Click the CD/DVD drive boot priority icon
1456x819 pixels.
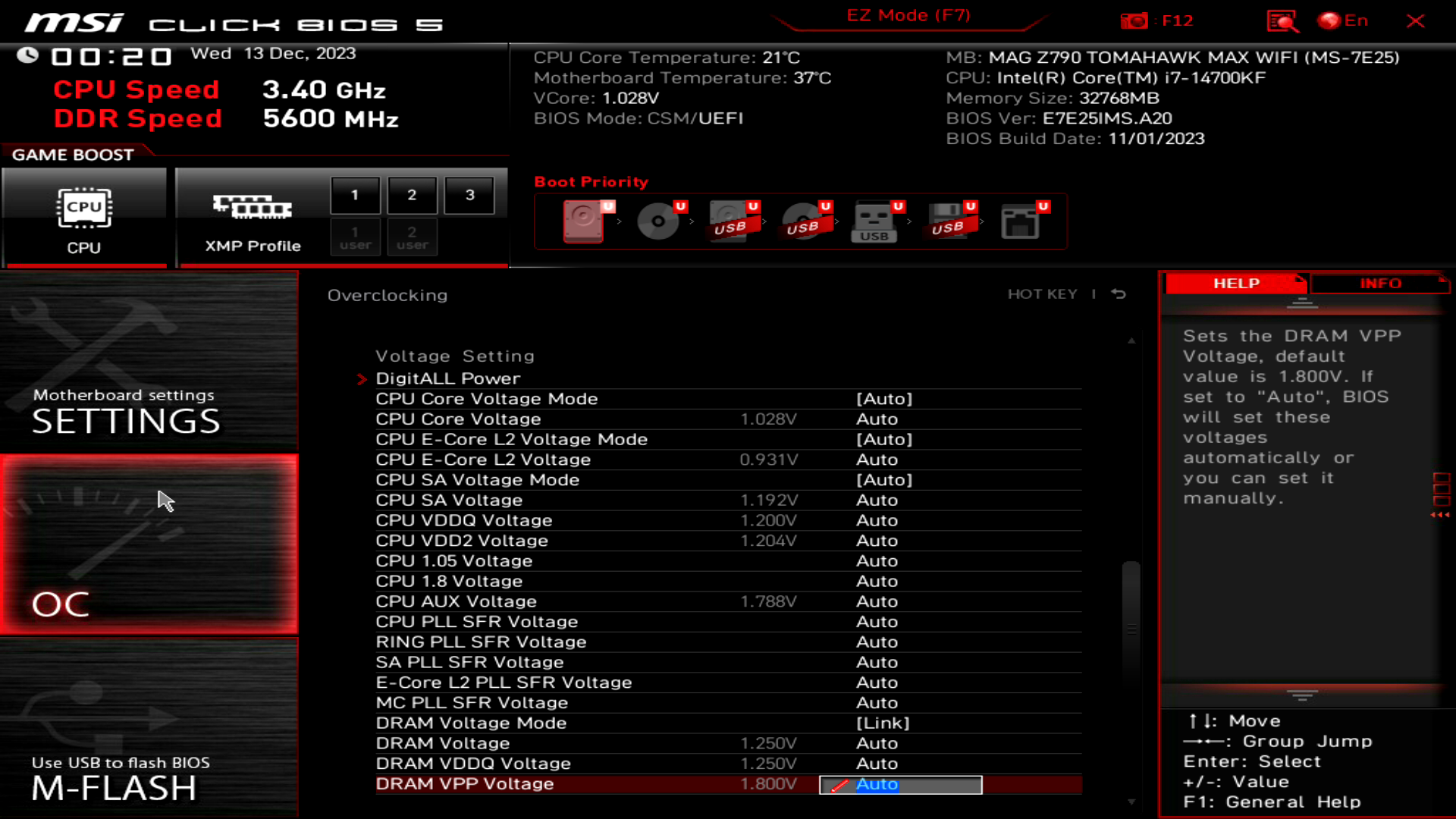[x=657, y=221]
